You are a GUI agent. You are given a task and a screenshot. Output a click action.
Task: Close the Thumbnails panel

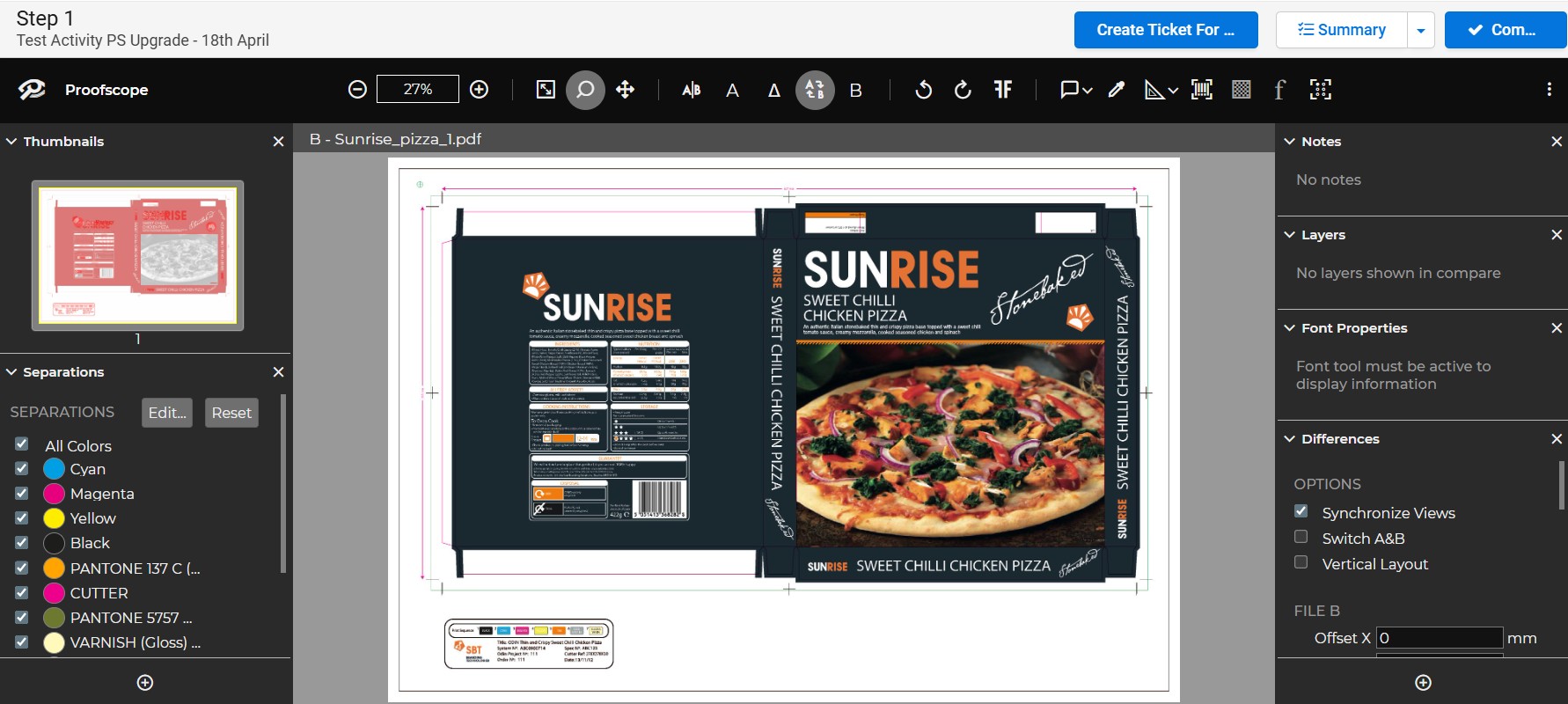click(x=278, y=142)
